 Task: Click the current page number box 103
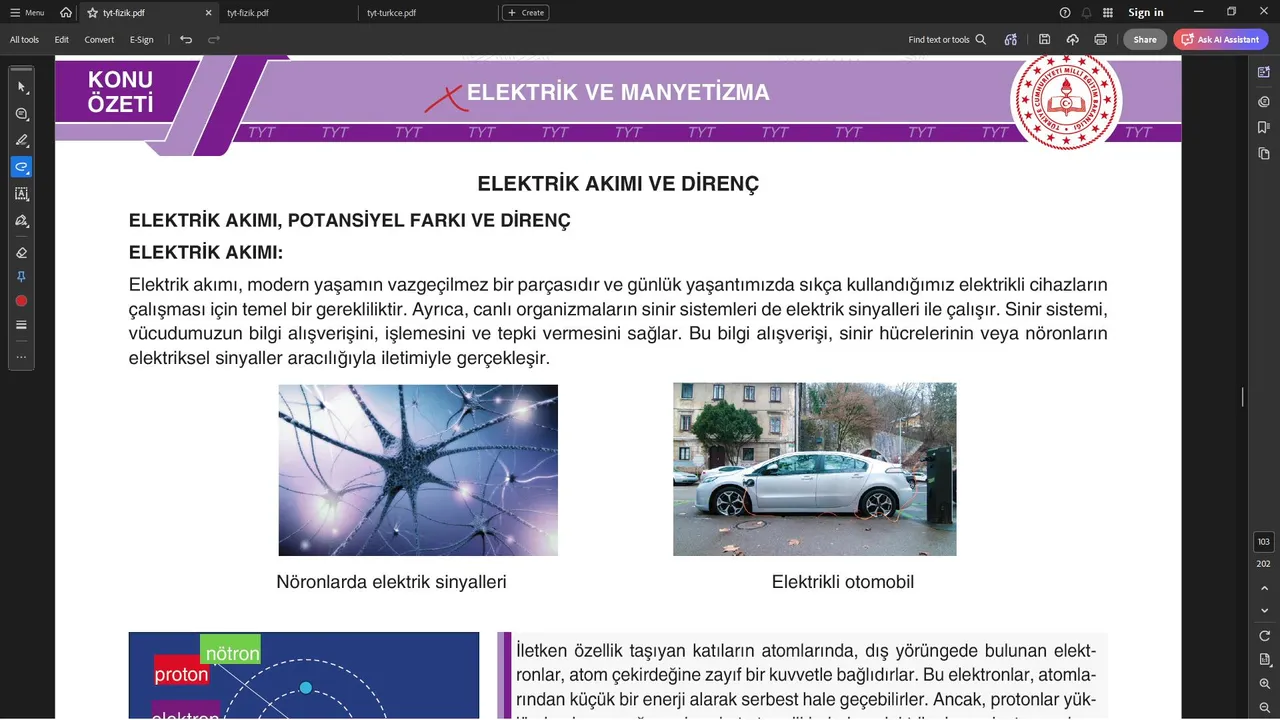coord(1264,542)
